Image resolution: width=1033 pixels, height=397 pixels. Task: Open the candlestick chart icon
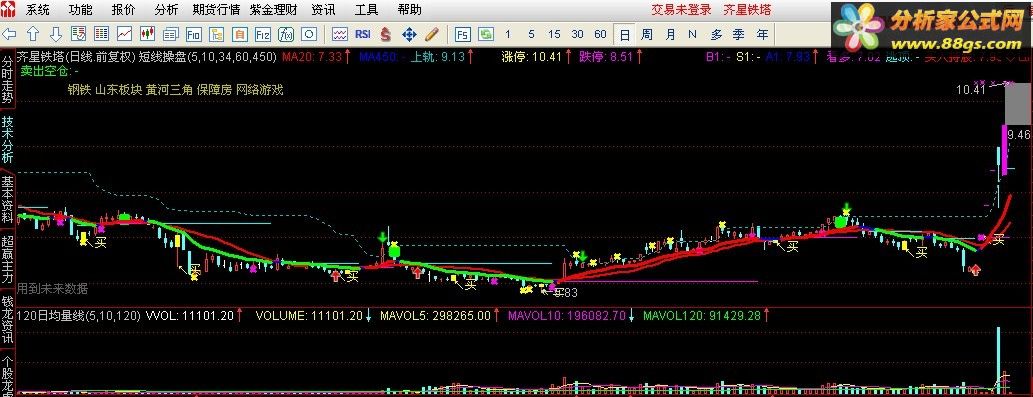[147, 34]
